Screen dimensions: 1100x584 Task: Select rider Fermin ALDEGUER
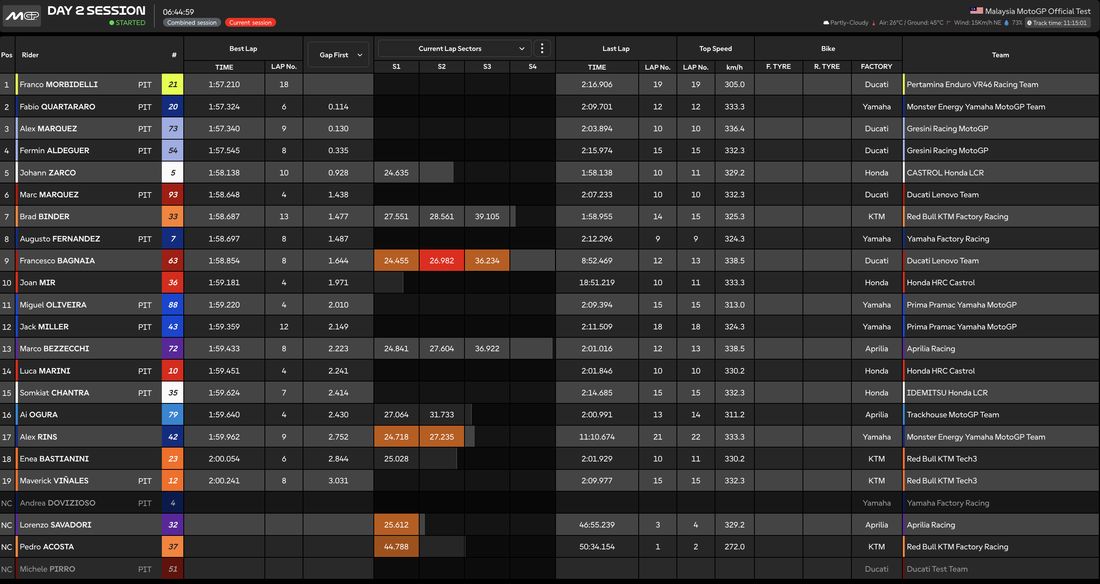[x=54, y=150]
